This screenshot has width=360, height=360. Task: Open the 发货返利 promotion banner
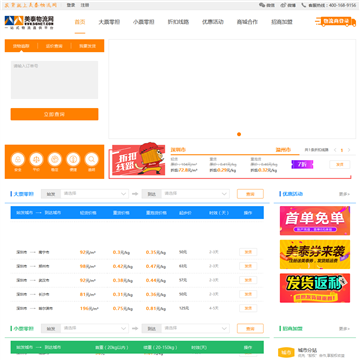click(315, 288)
